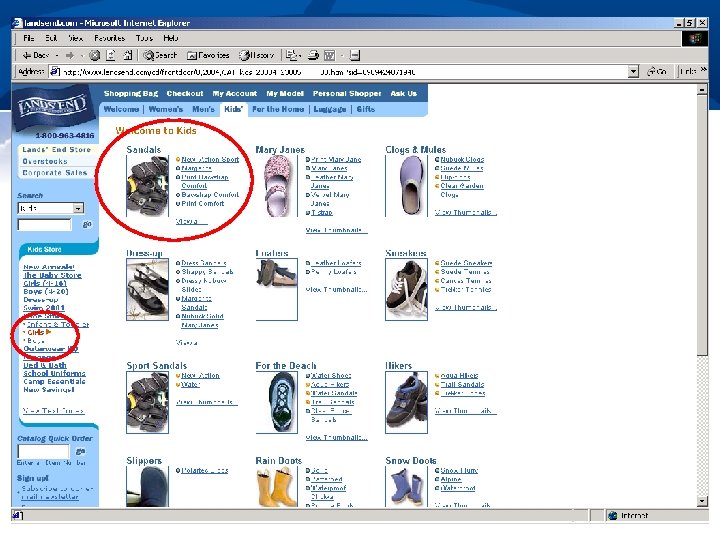Click the Rain Boots yellow boots thumbnail
720x540 pixels.
pyautogui.click(x=277, y=487)
